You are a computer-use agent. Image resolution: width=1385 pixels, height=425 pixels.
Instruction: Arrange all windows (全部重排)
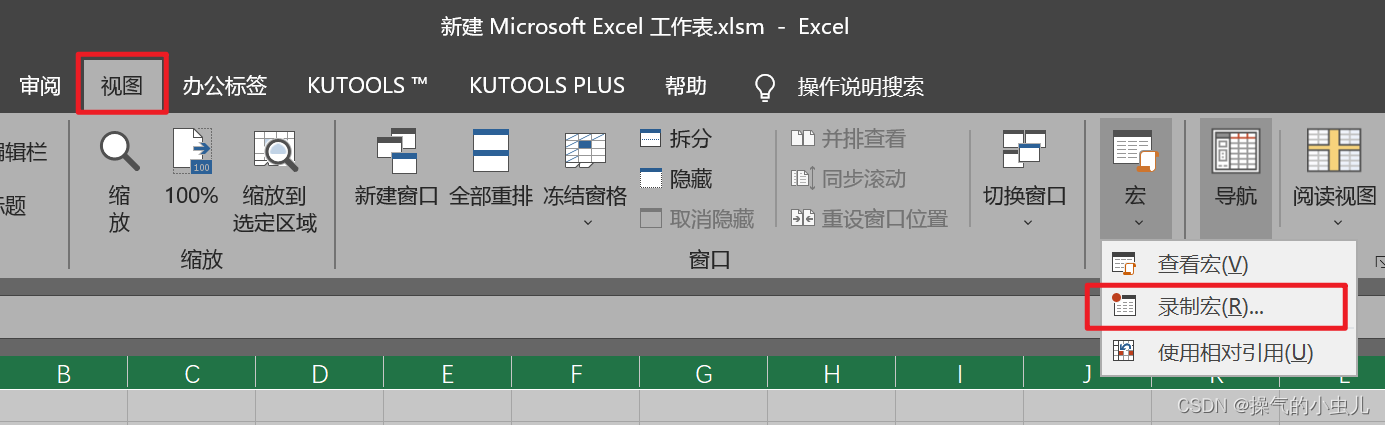(491, 167)
